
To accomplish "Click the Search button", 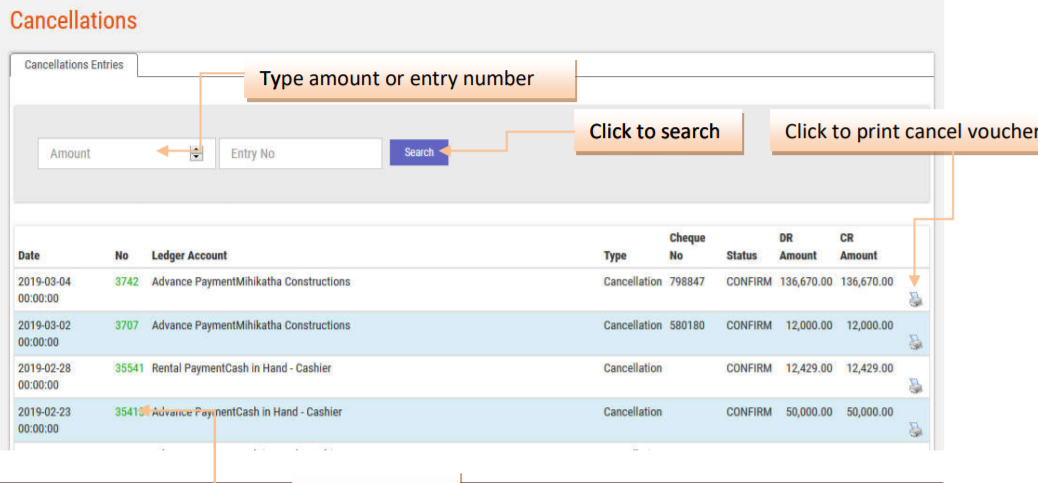I will tap(419, 152).
